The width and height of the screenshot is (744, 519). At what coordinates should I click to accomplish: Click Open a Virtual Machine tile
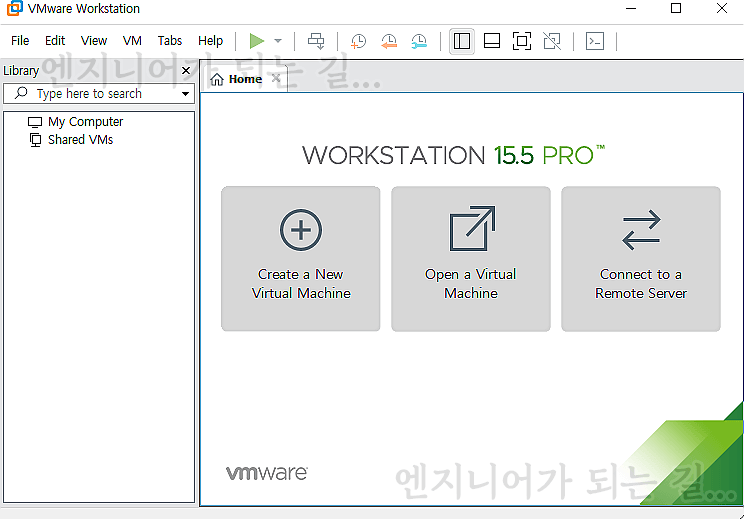pyautogui.click(x=471, y=259)
